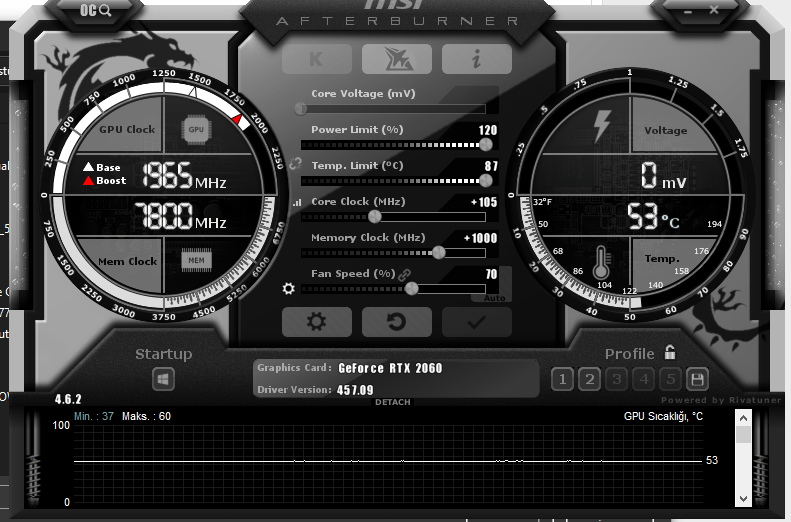The height and width of the screenshot is (522, 791).
Task: Click the Power Limit value 120
Action: [488, 130]
